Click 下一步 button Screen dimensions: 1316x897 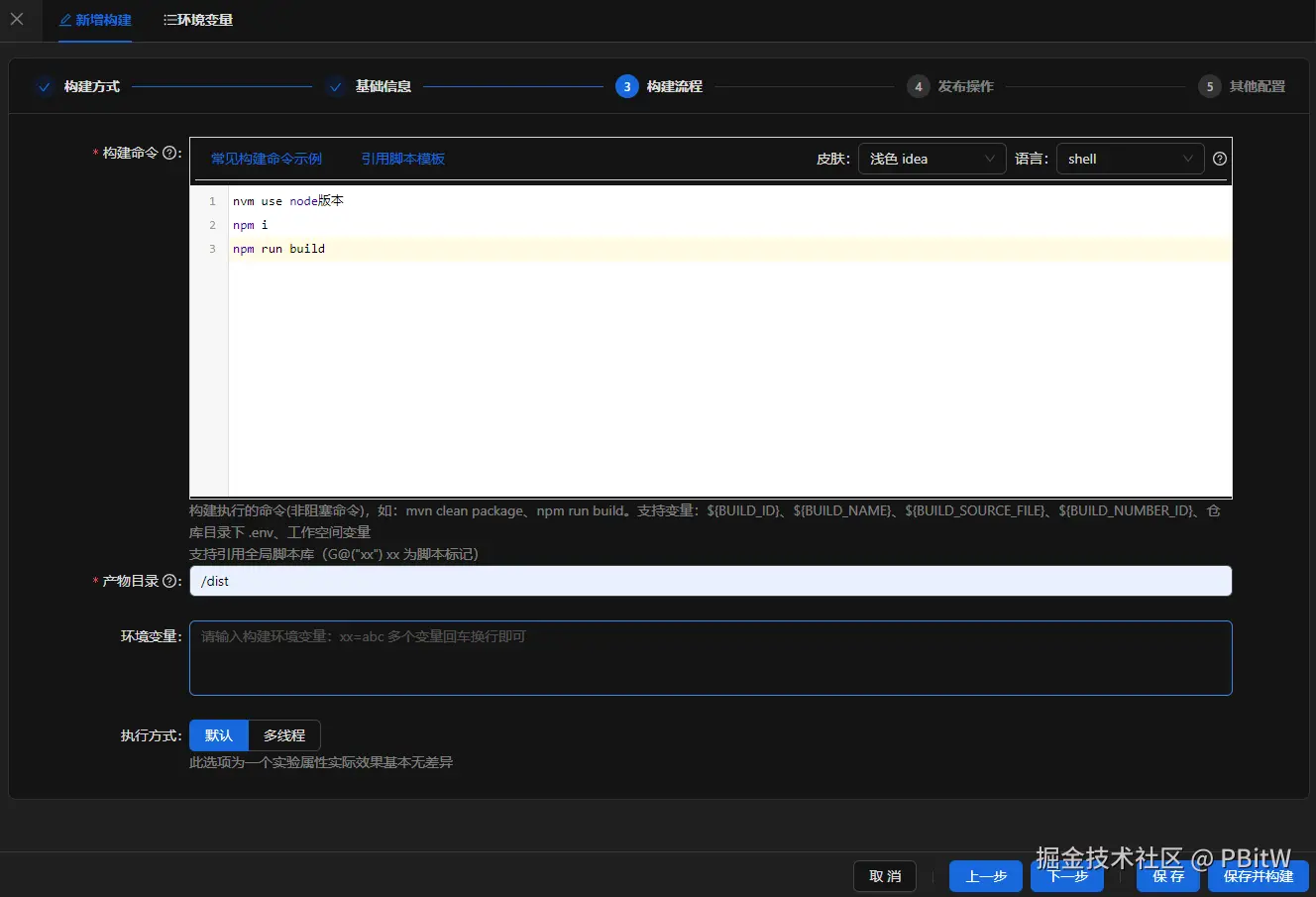click(x=1067, y=876)
